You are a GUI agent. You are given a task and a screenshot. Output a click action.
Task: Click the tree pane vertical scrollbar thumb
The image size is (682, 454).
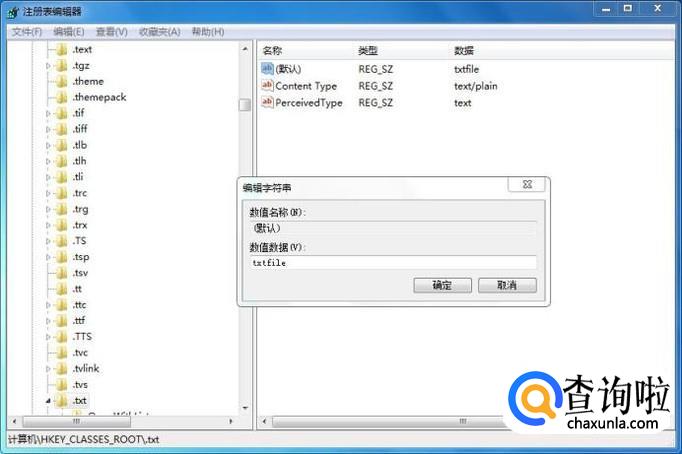(x=244, y=104)
